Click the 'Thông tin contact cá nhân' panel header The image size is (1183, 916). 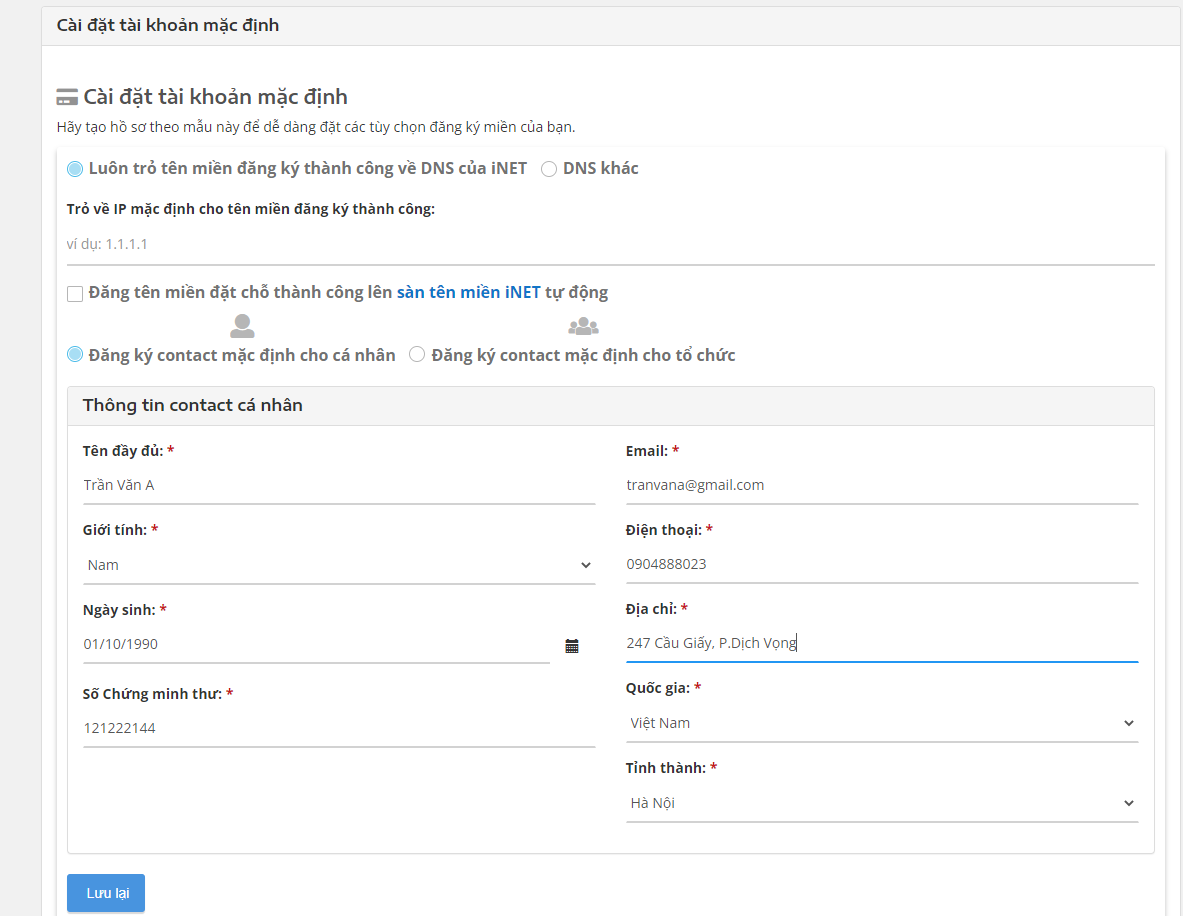coord(610,406)
